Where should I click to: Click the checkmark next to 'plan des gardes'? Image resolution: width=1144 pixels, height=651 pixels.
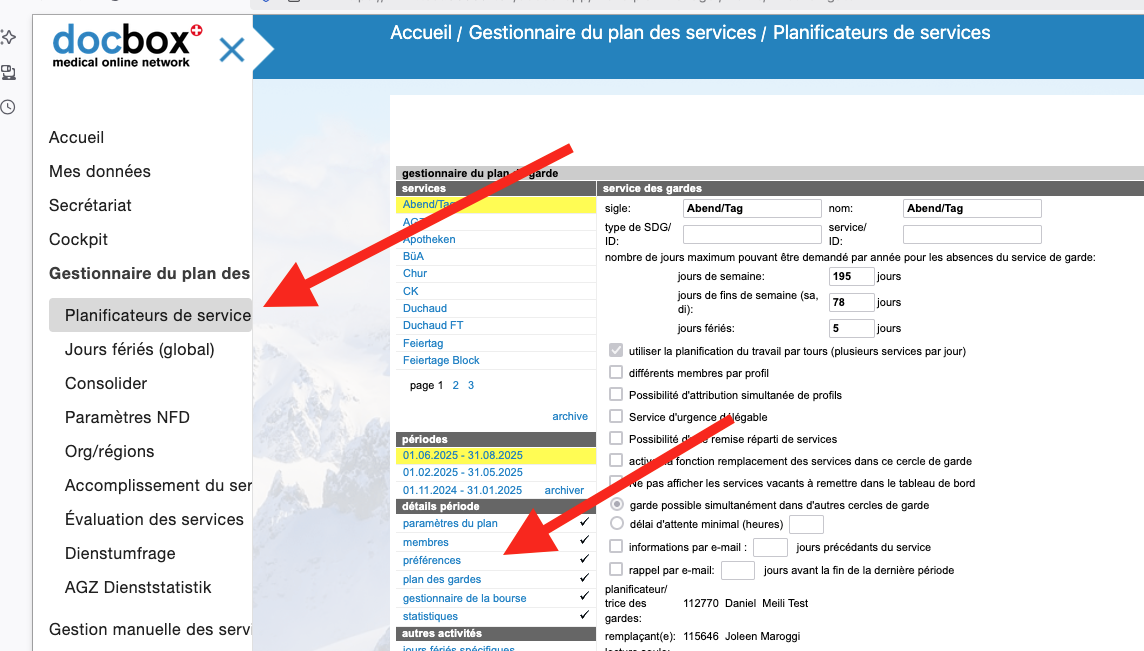pos(585,579)
